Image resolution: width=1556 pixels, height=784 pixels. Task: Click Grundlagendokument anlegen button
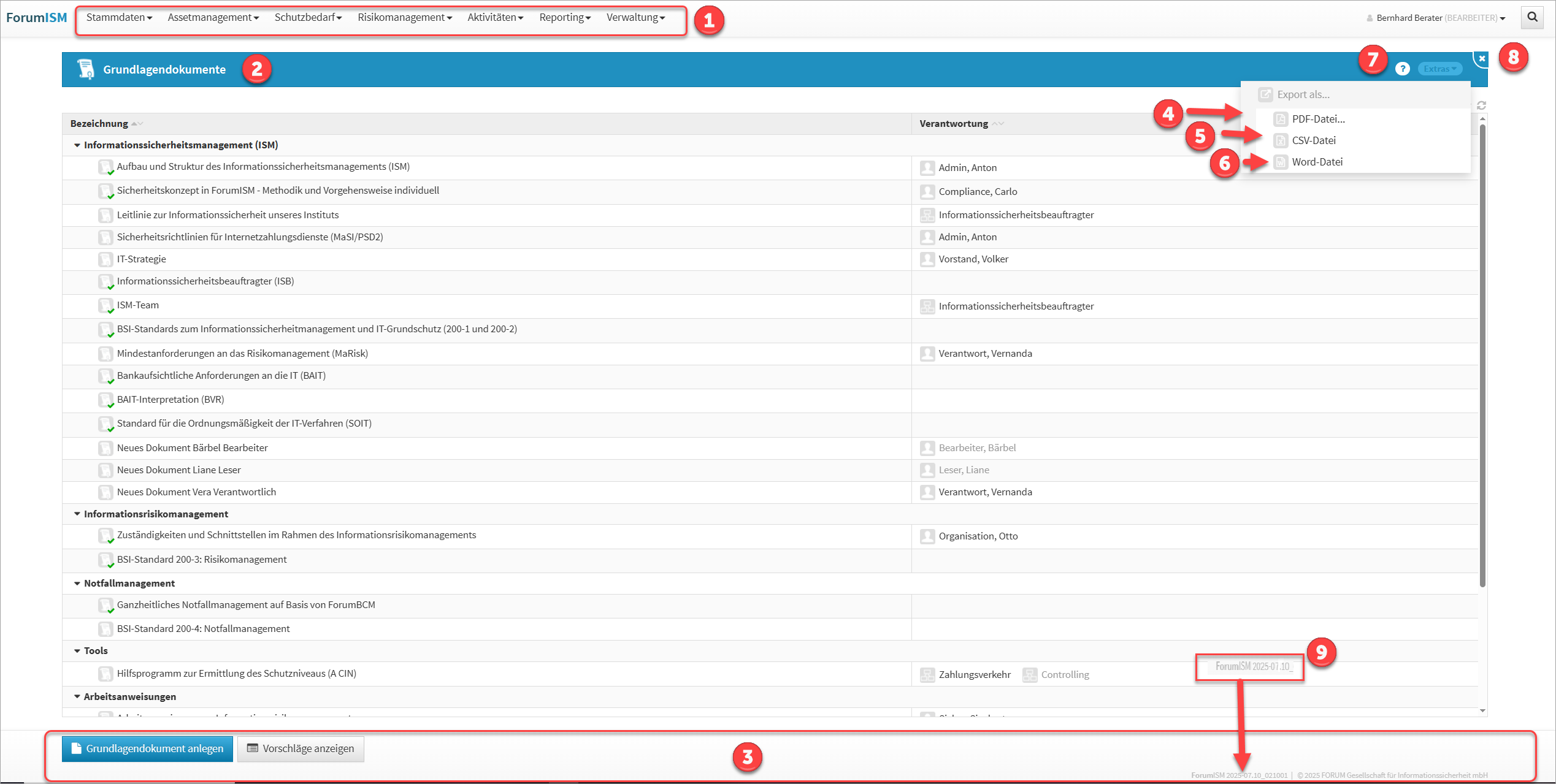tap(147, 748)
